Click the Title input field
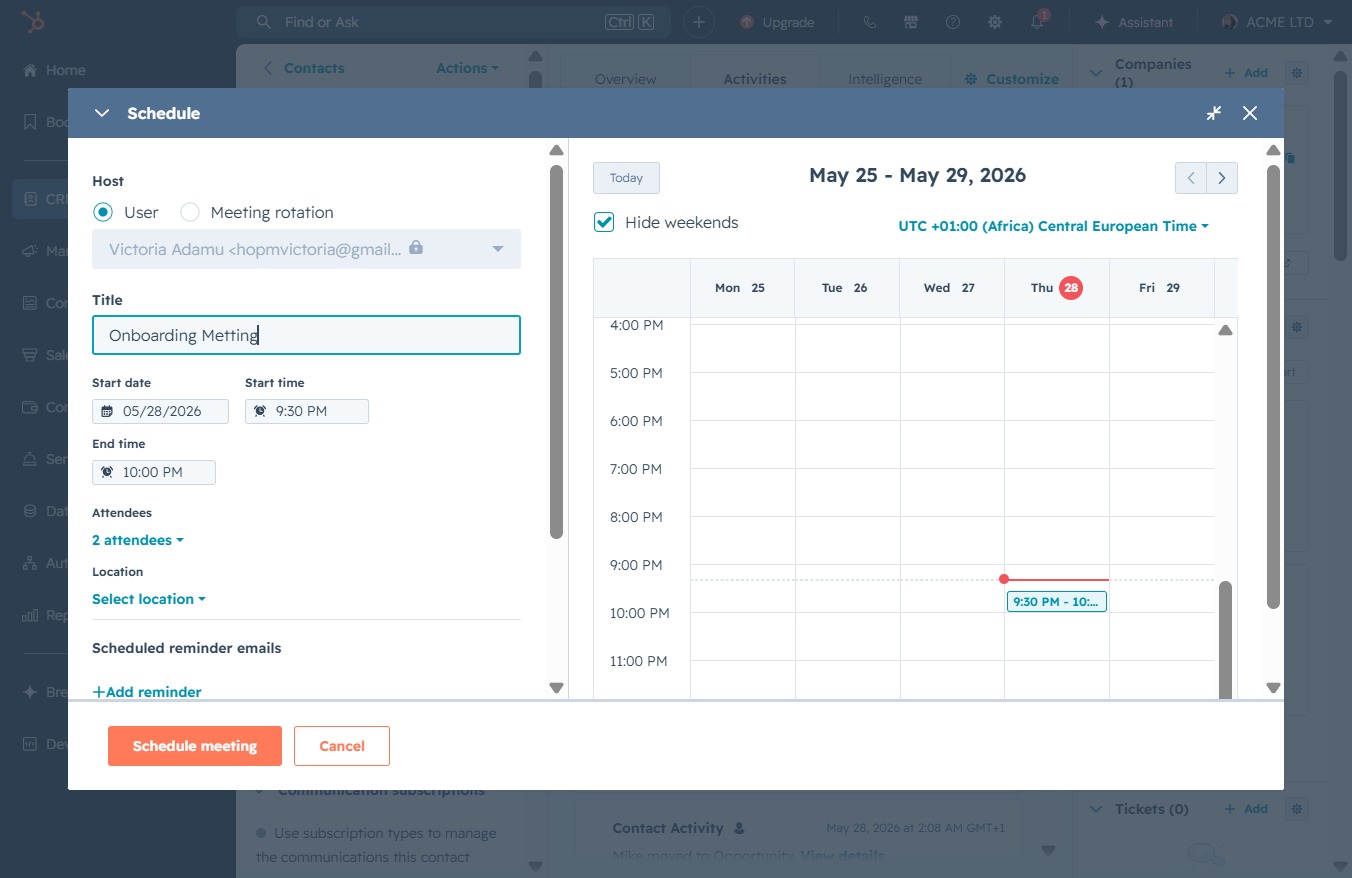The width and height of the screenshot is (1352, 878). point(306,335)
